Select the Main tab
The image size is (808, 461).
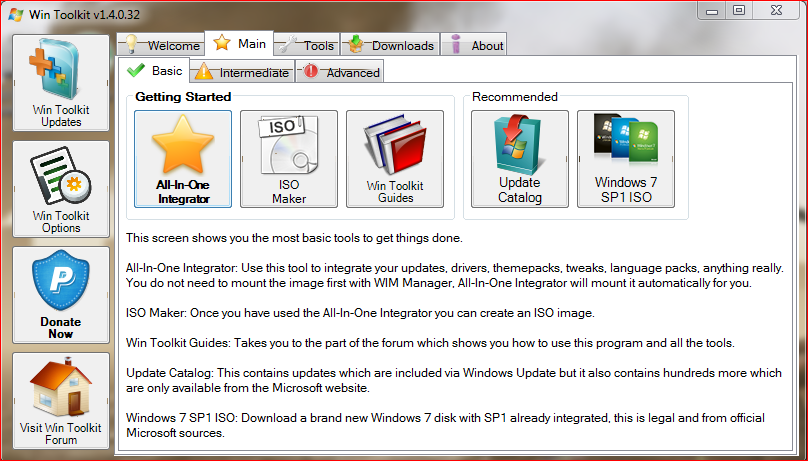pos(239,43)
